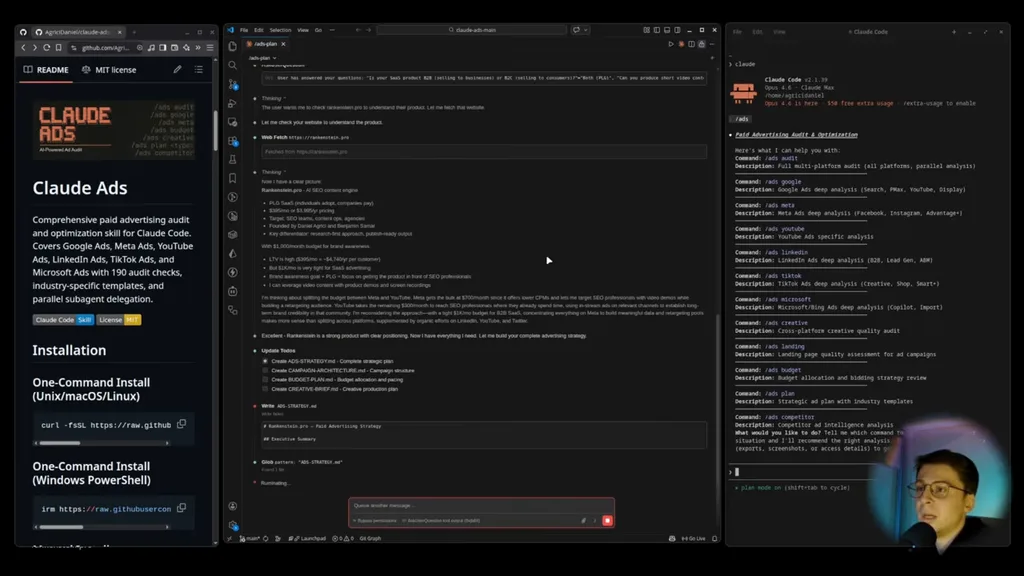Open Manage gear icon in VS Code activity bar
Image resolution: width=1024 pixels, height=576 pixels.
click(x=232, y=525)
